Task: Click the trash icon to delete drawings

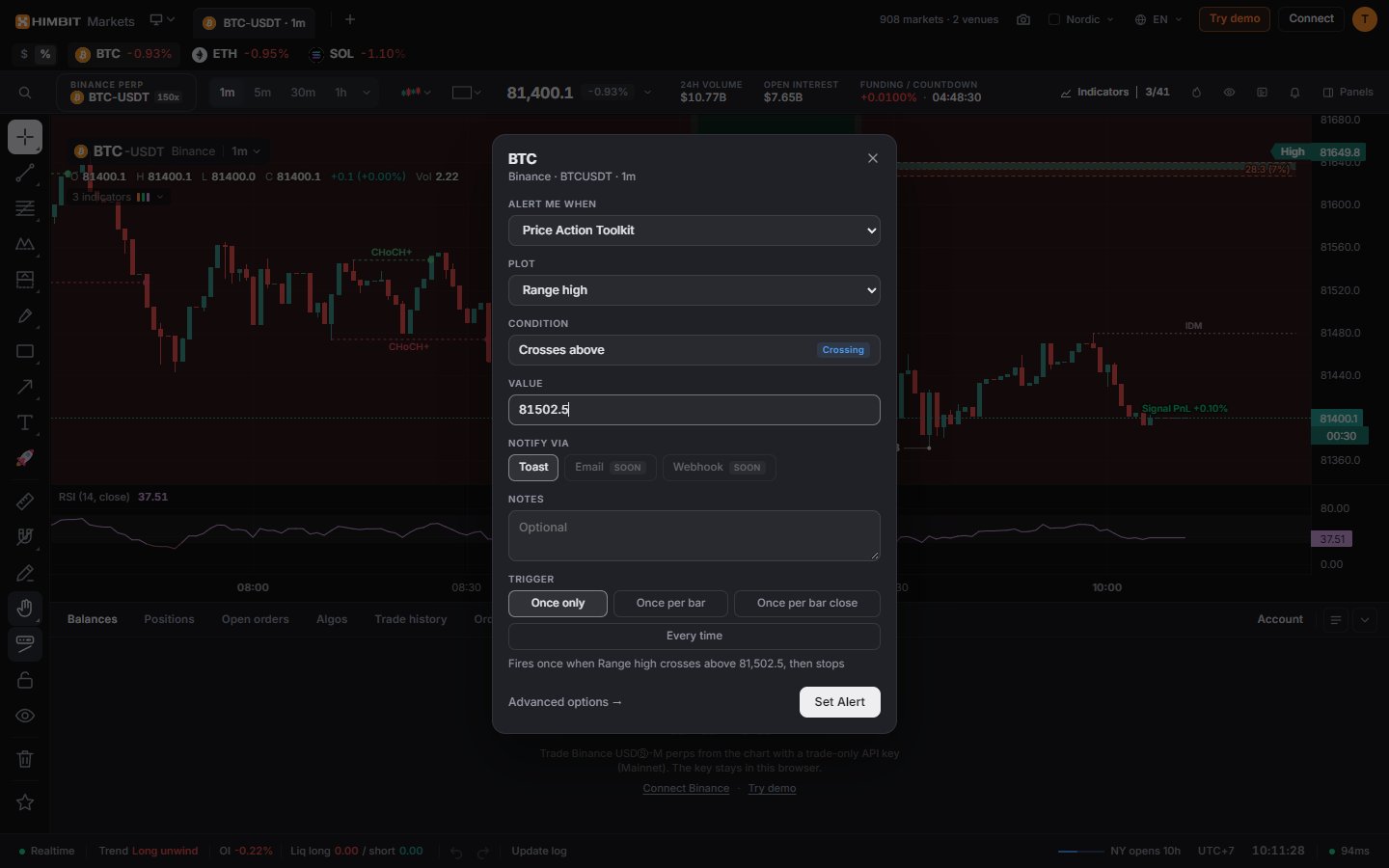Action: [25, 759]
